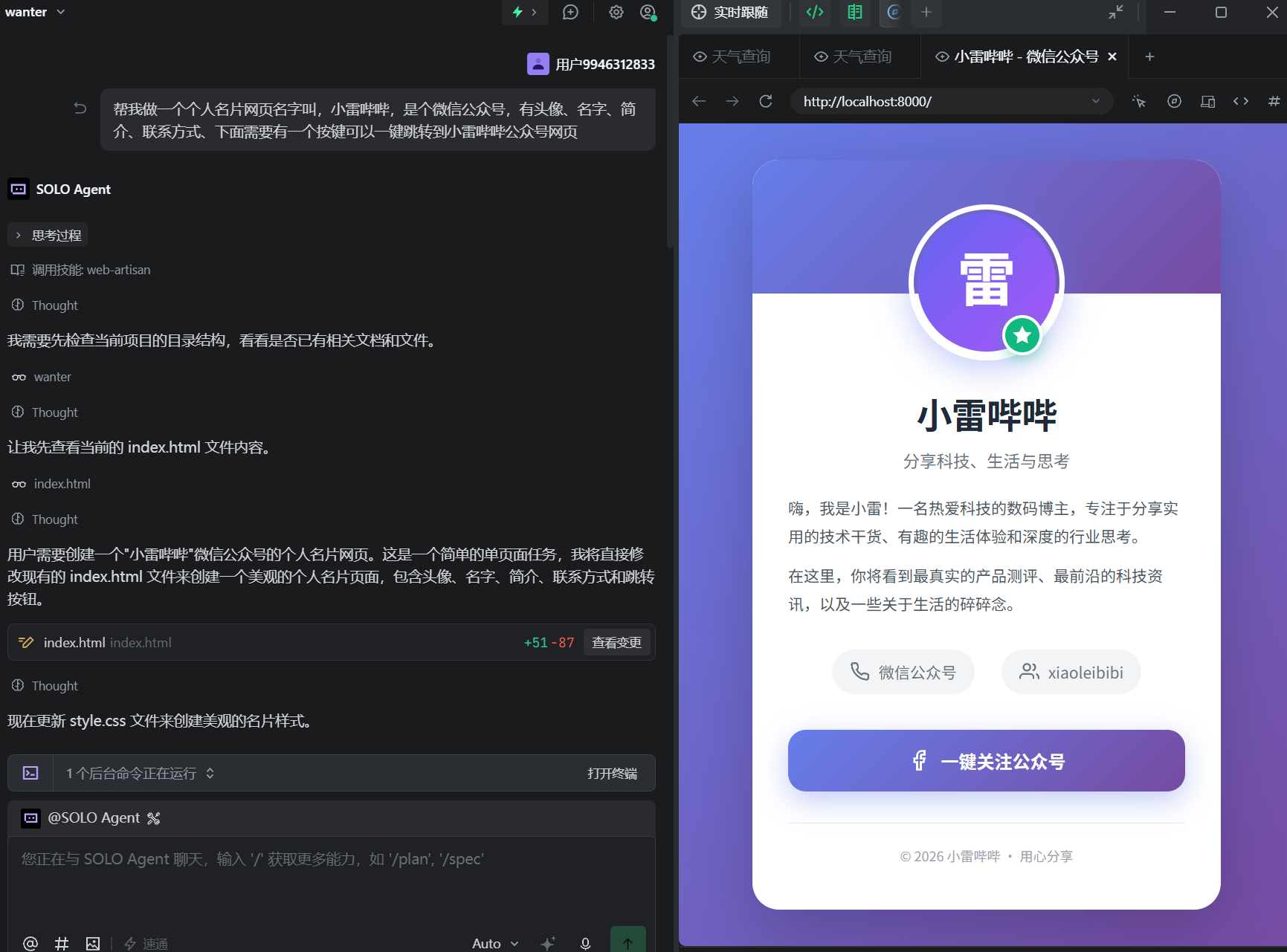Add a new panel with plus icon
This screenshot has width=1287, height=952.
[926, 12]
